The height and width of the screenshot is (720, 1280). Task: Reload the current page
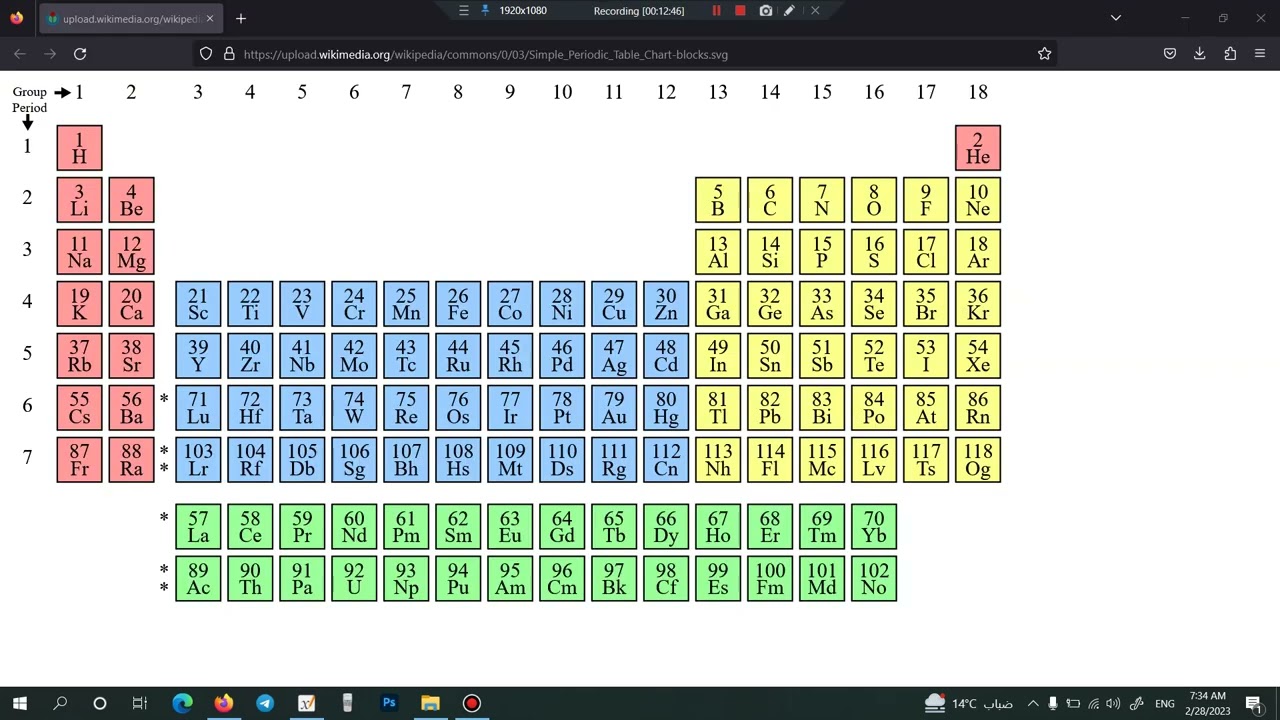click(80, 54)
